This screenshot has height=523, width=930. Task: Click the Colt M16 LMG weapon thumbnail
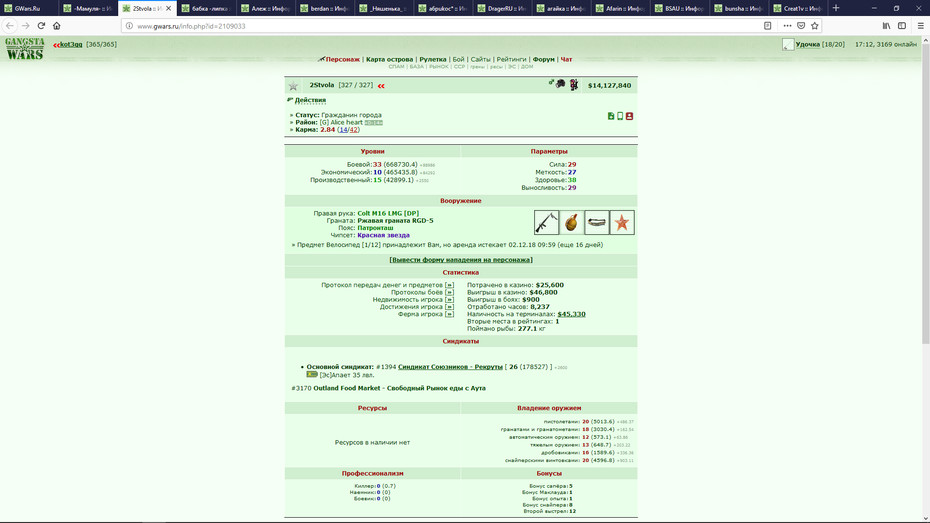tap(546, 222)
